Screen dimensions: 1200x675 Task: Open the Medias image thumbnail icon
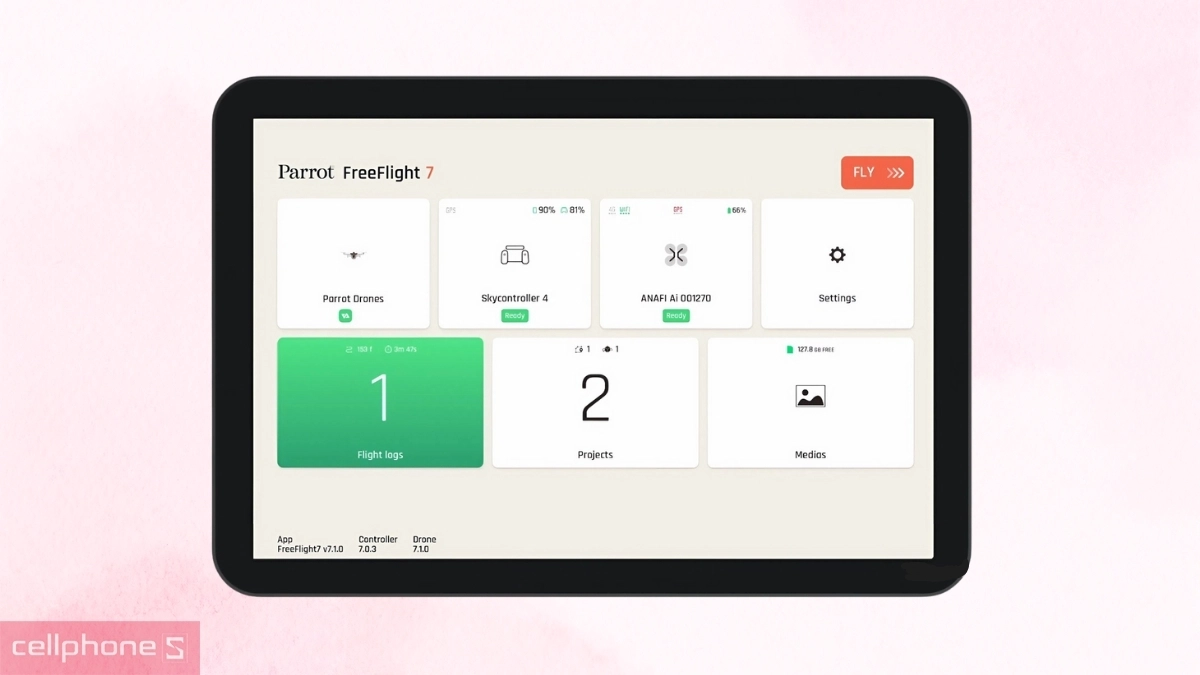point(810,395)
